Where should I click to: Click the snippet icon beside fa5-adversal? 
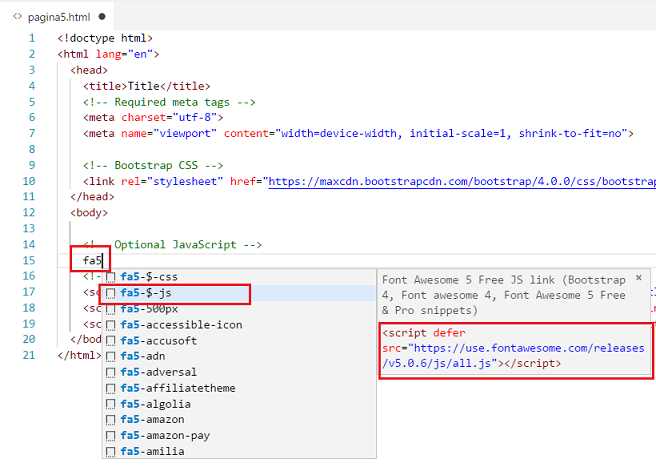click(x=110, y=372)
